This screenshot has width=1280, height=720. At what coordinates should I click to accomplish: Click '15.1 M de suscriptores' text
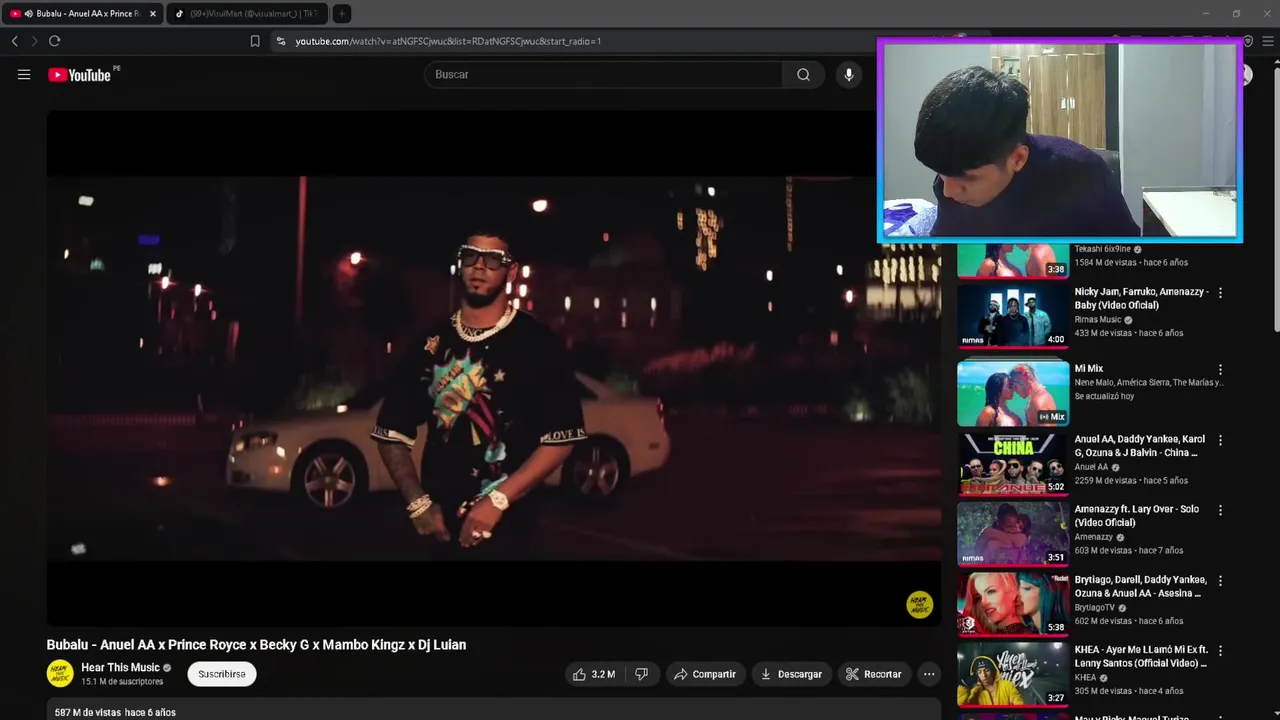click(122, 682)
